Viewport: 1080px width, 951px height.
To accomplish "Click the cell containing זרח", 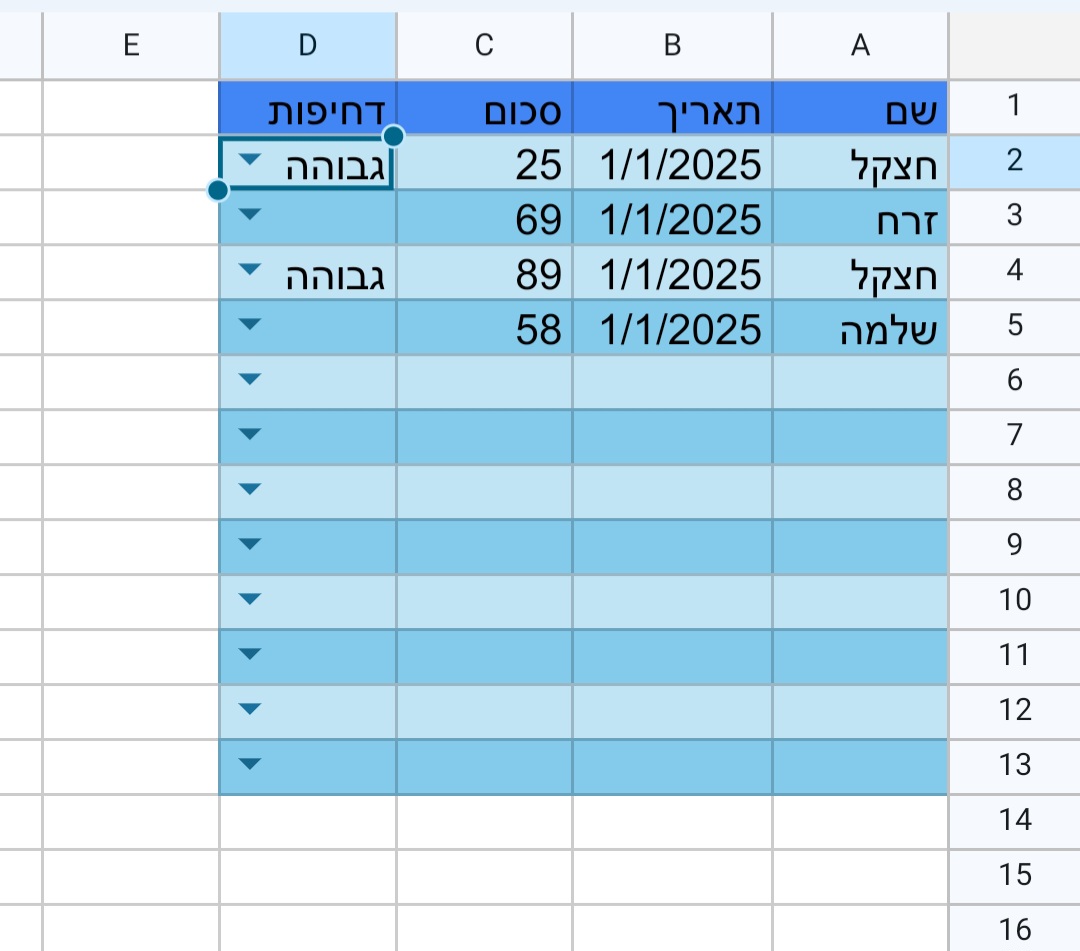I will [859, 216].
